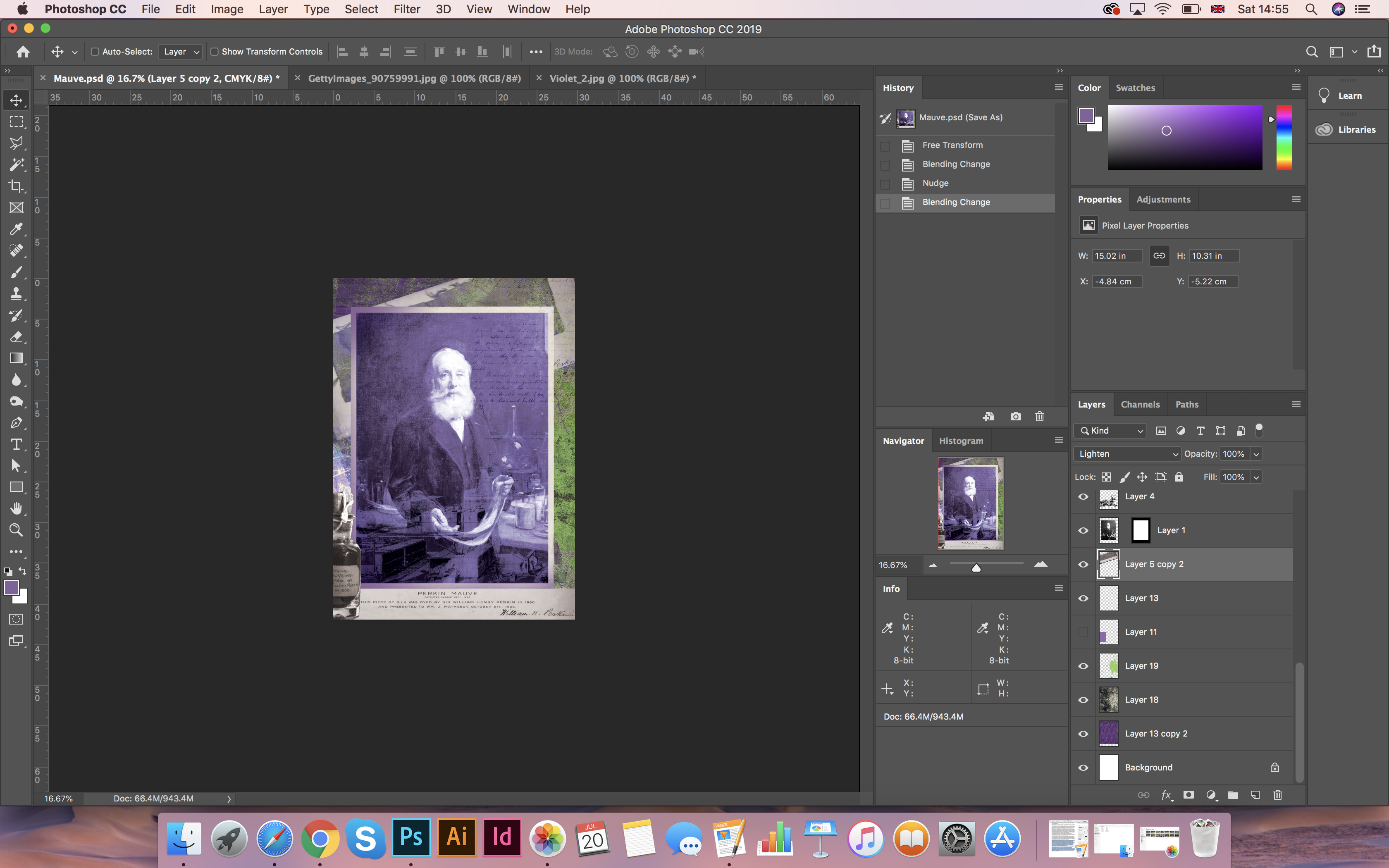
Task: Select the Horizontal Type tool
Action: click(16, 444)
